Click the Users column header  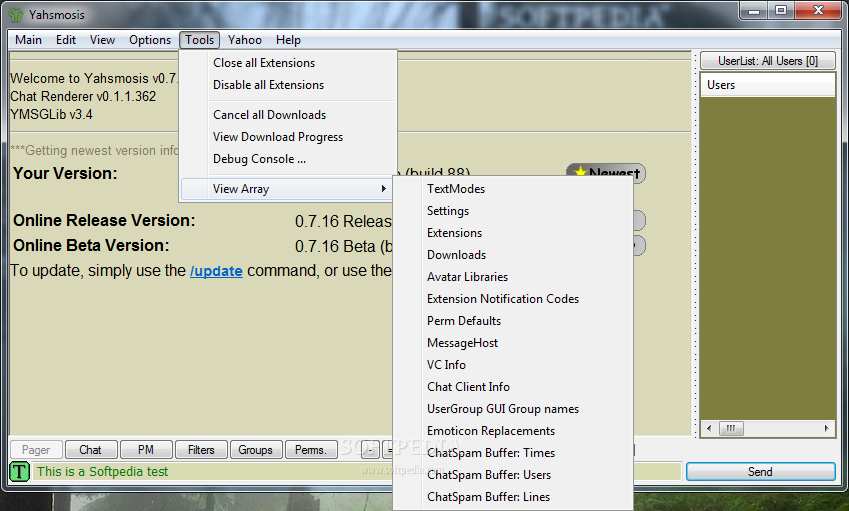[x=768, y=85]
